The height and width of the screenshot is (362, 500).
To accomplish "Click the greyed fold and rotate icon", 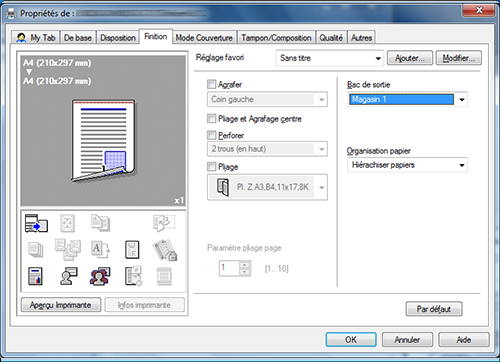I will point(164,223).
